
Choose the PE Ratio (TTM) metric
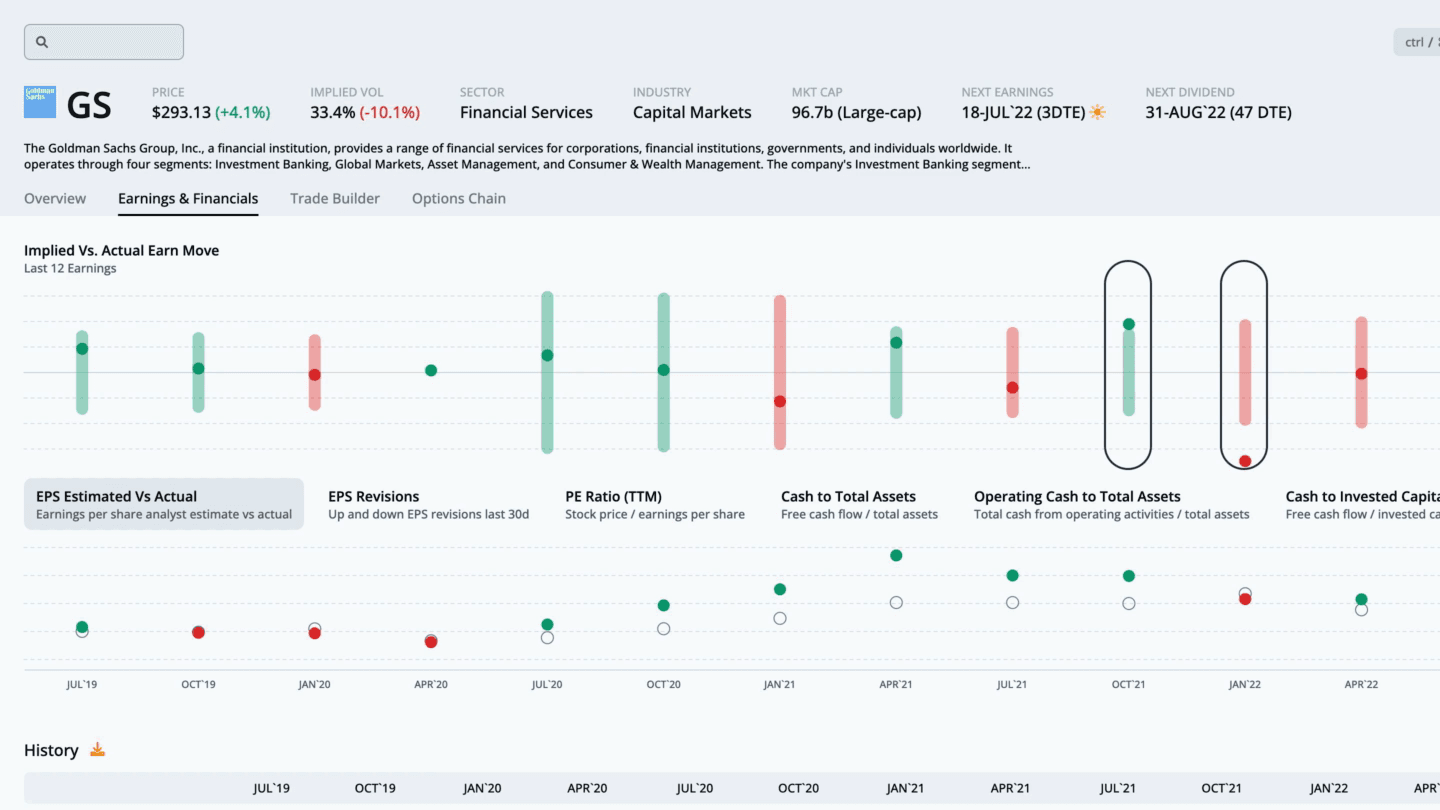tap(655, 504)
